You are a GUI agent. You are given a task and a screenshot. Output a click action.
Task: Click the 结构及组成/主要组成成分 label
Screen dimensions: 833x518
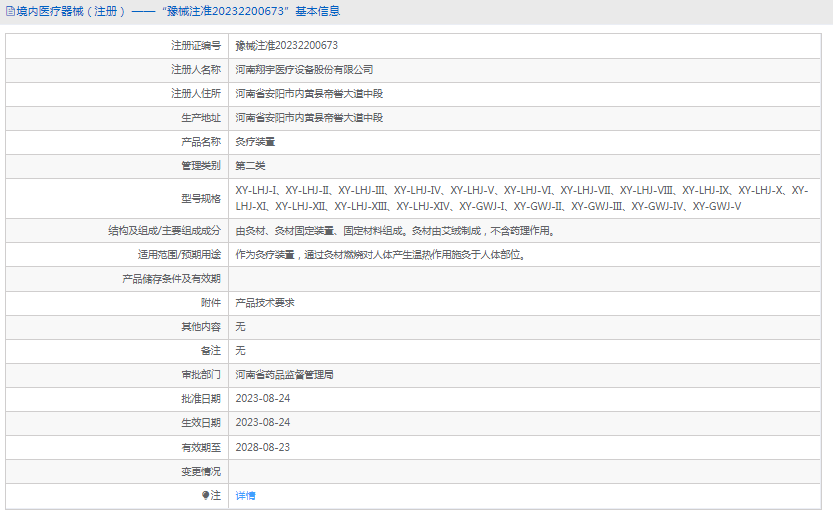(164, 231)
